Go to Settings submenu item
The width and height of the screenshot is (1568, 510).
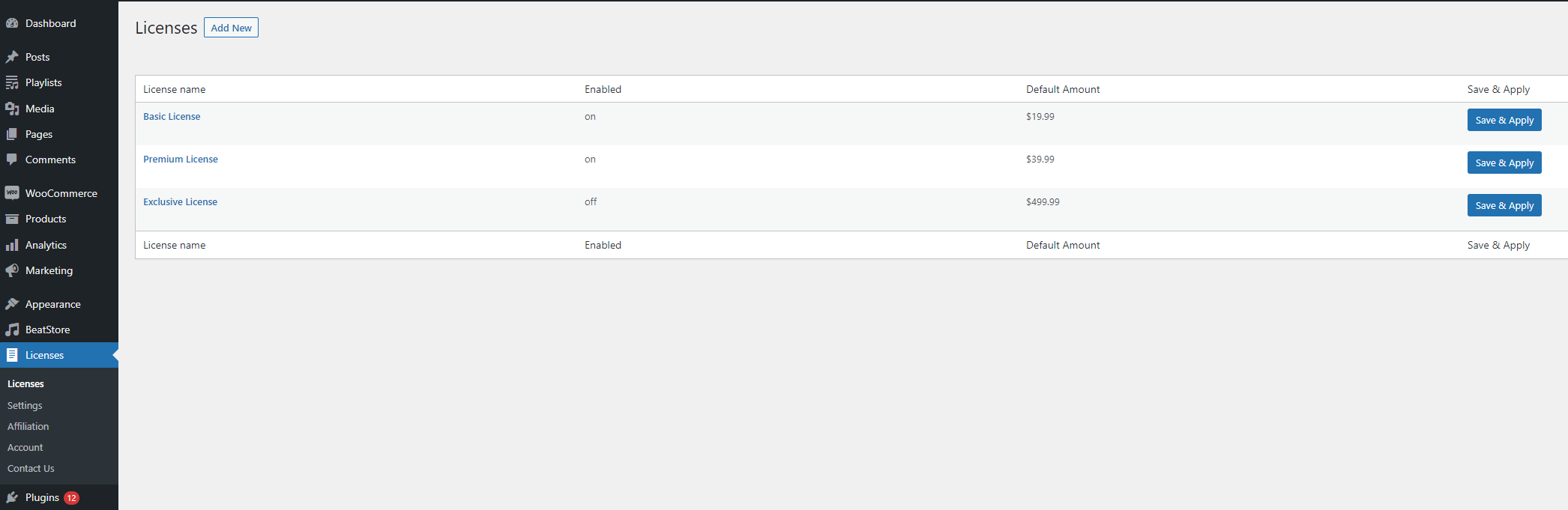(25, 405)
